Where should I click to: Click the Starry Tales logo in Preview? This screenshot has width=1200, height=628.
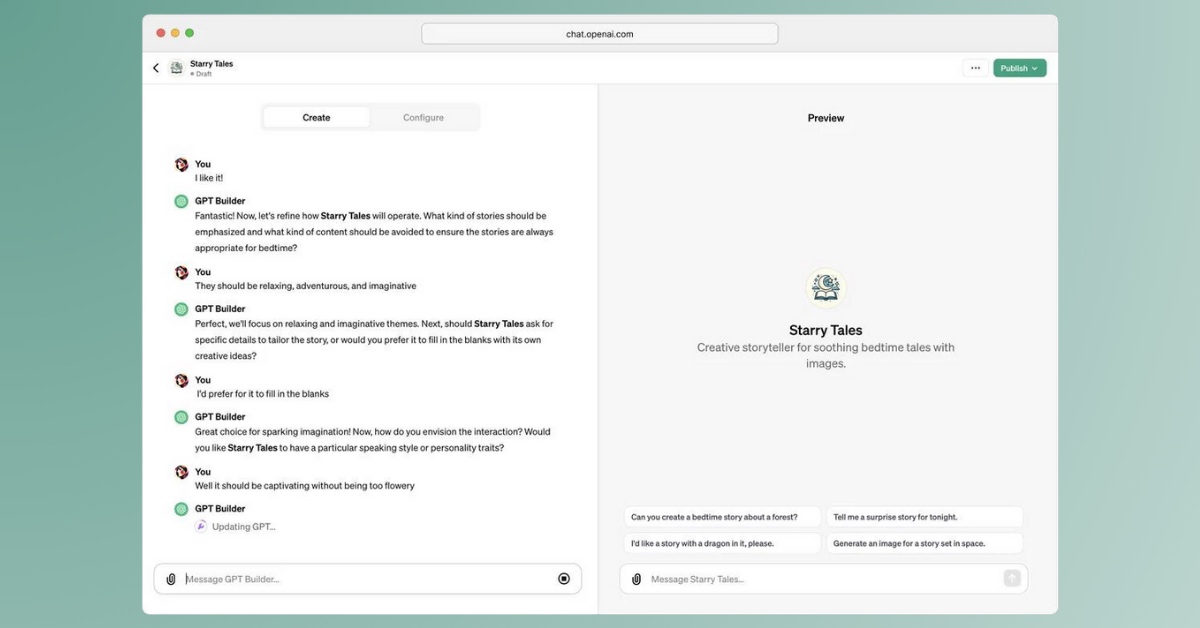826,289
